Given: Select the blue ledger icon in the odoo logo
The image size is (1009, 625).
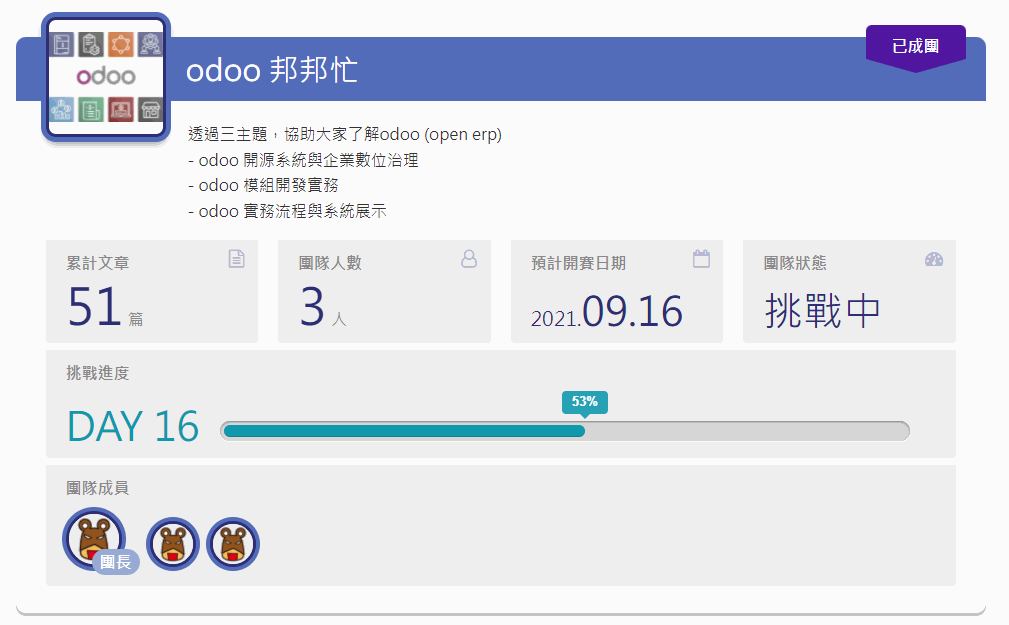Looking at the screenshot, I should [x=63, y=44].
